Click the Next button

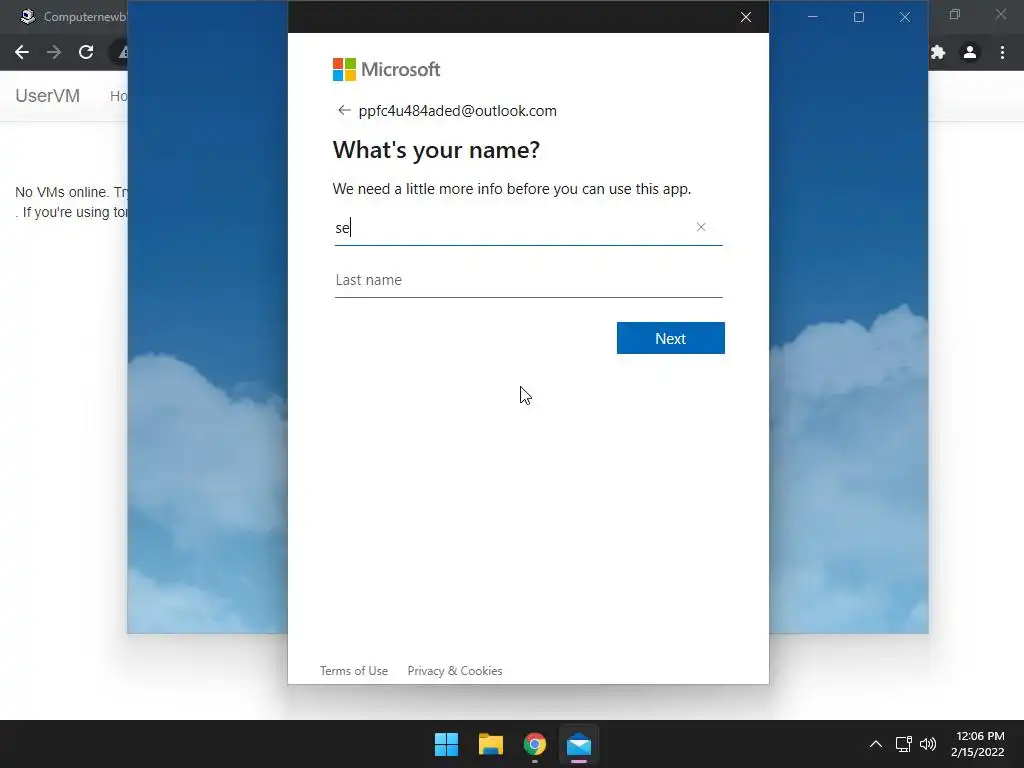671,338
